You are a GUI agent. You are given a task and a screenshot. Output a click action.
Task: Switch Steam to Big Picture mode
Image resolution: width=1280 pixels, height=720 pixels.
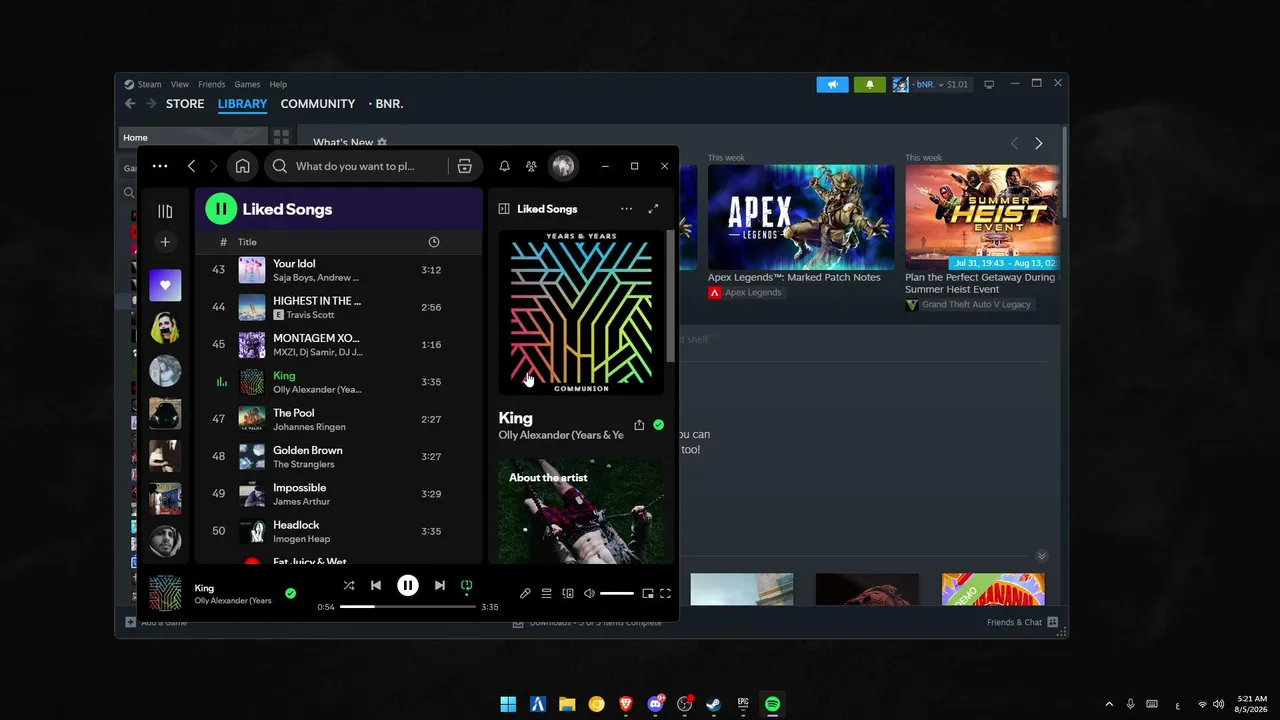[989, 84]
